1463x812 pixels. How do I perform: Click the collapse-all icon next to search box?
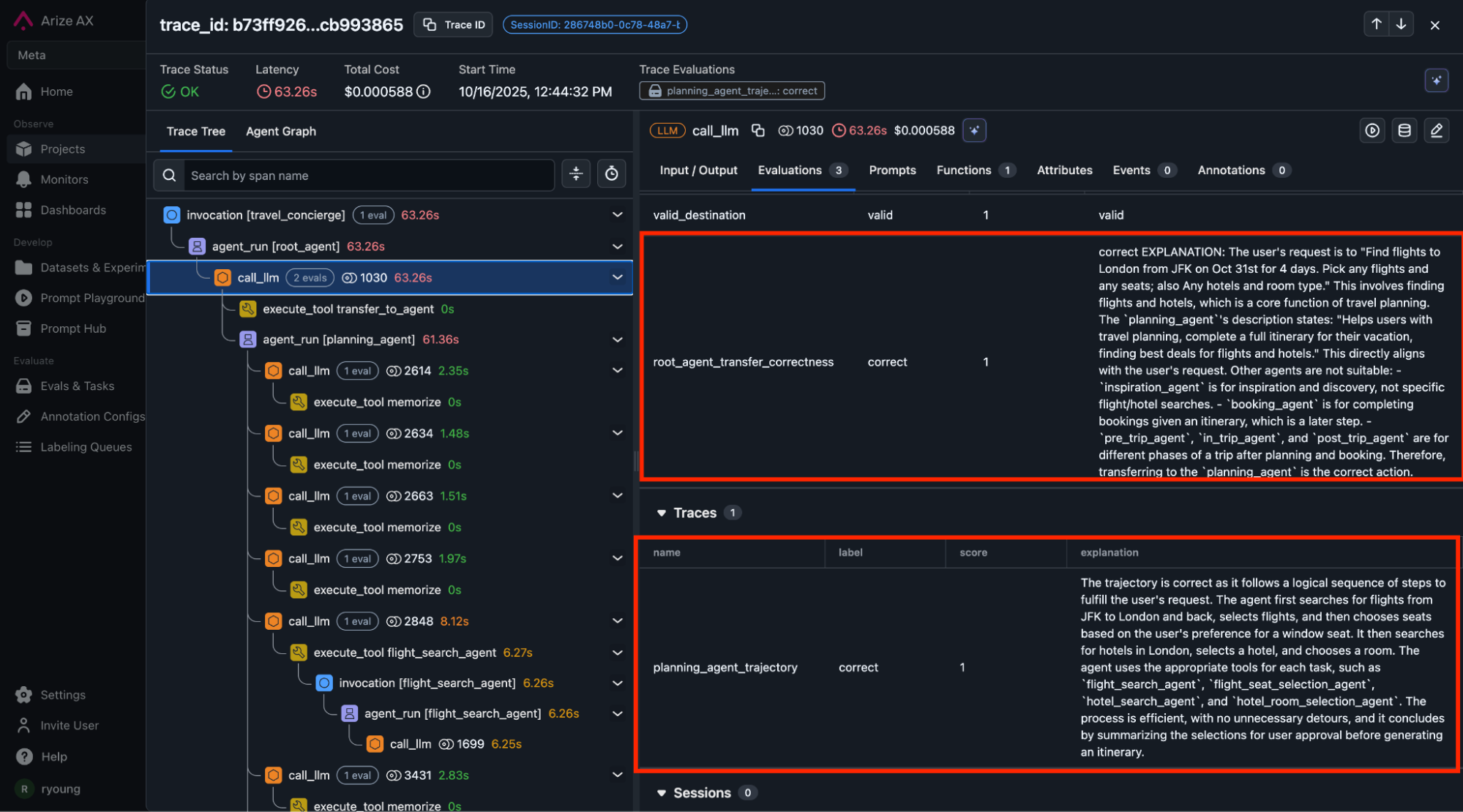pyautogui.click(x=576, y=174)
